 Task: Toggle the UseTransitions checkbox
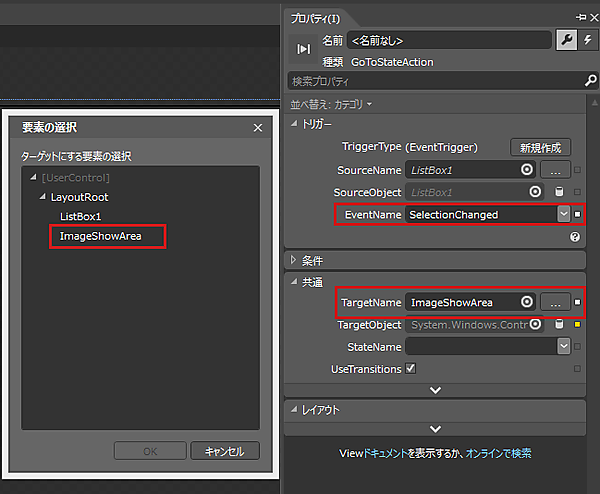tap(411, 368)
